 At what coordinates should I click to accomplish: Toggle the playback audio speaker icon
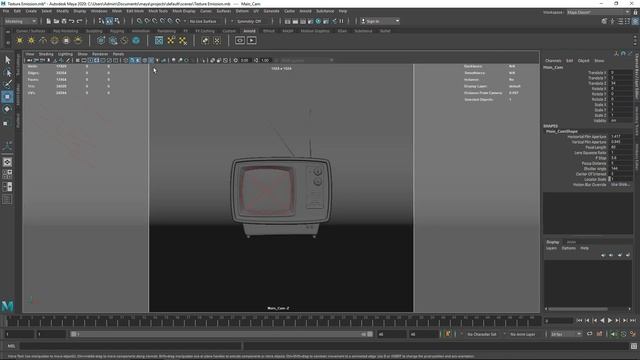click(x=613, y=334)
